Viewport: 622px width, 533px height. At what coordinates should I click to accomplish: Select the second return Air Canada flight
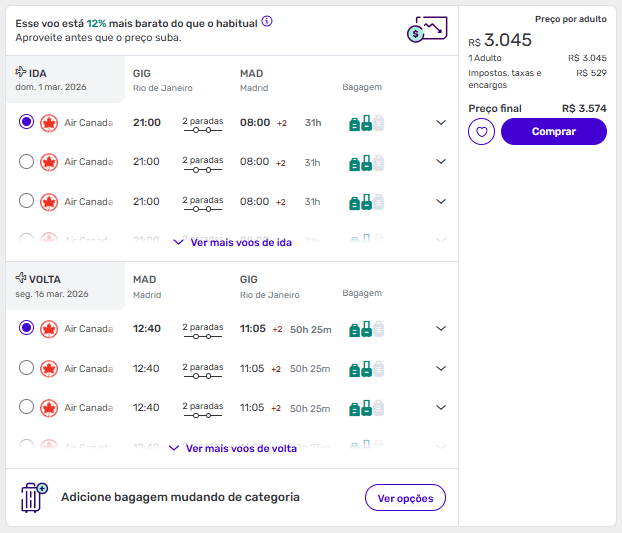pyautogui.click(x=26, y=368)
